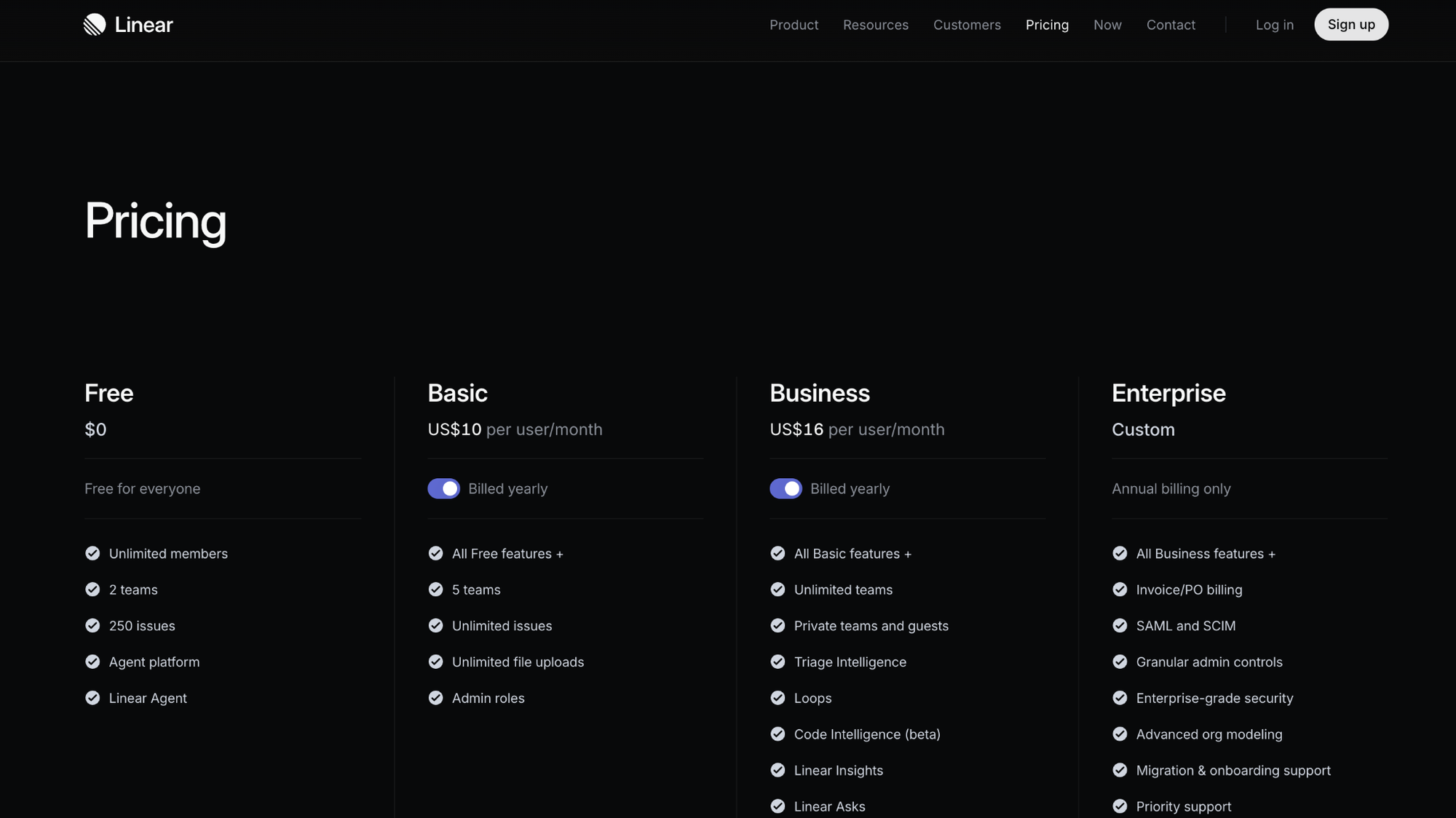Go to the Customers page
This screenshot has width=1456, height=818.
pos(967,25)
